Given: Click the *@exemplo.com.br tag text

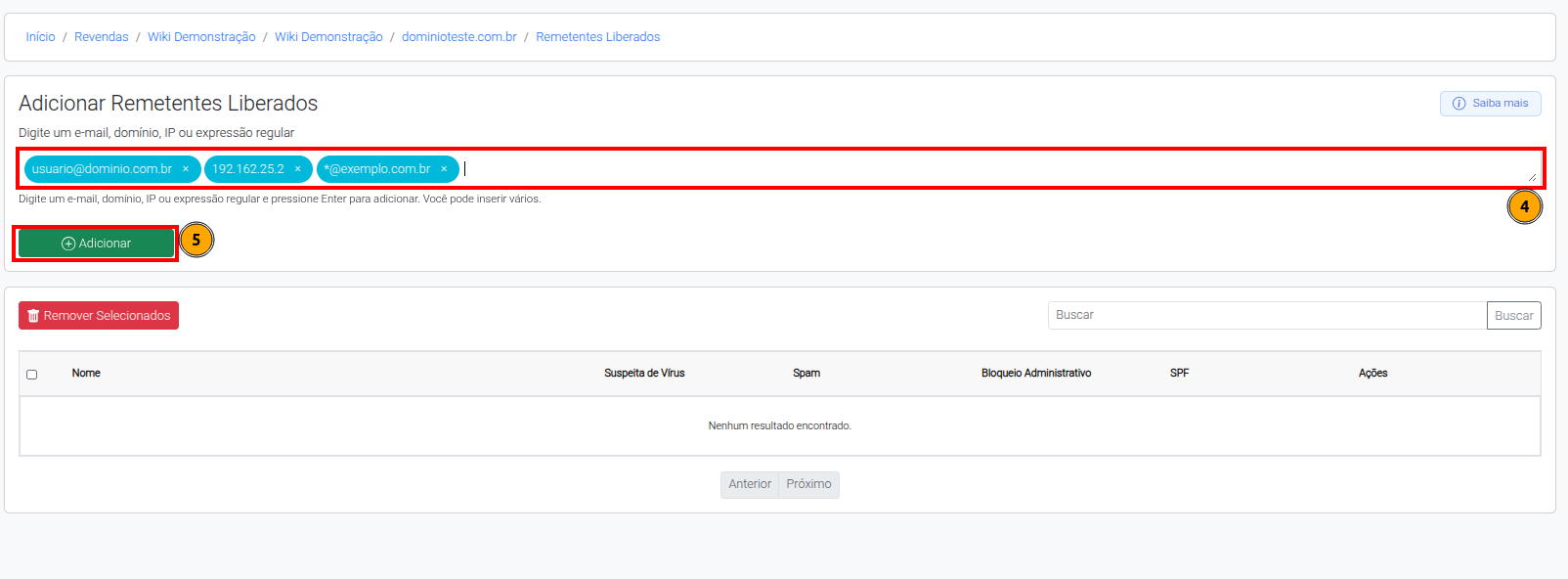Looking at the screenshot, I should coord(377,169).
